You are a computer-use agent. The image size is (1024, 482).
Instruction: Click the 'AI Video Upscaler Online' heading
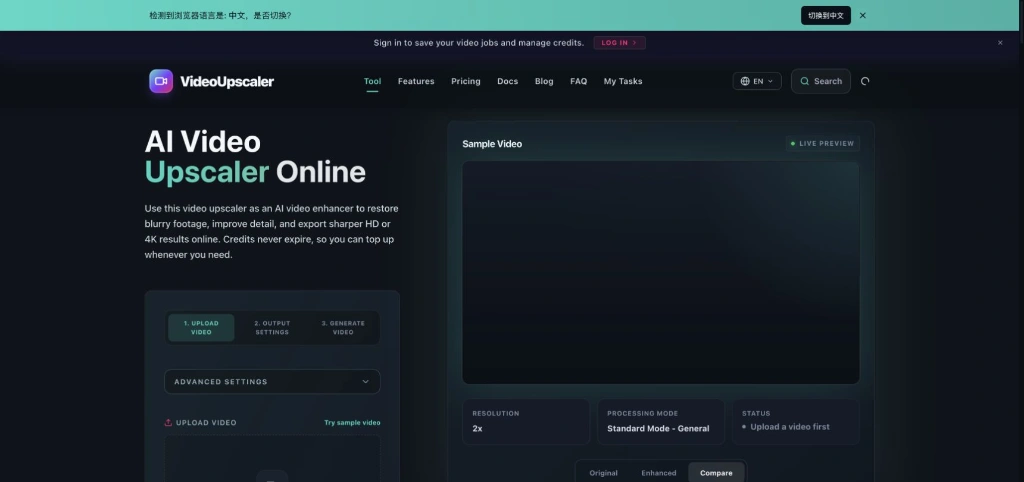pyautogui.click(x=255, y=157)
